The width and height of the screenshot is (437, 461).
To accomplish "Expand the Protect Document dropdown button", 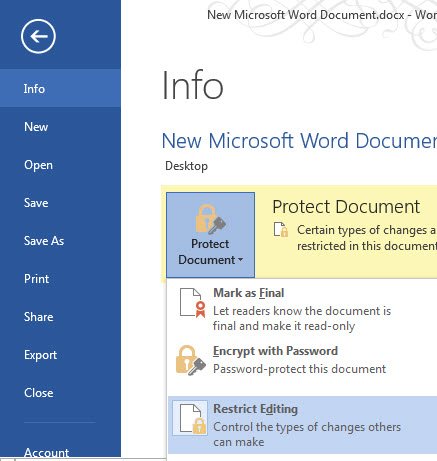I will tap(211, 235).
